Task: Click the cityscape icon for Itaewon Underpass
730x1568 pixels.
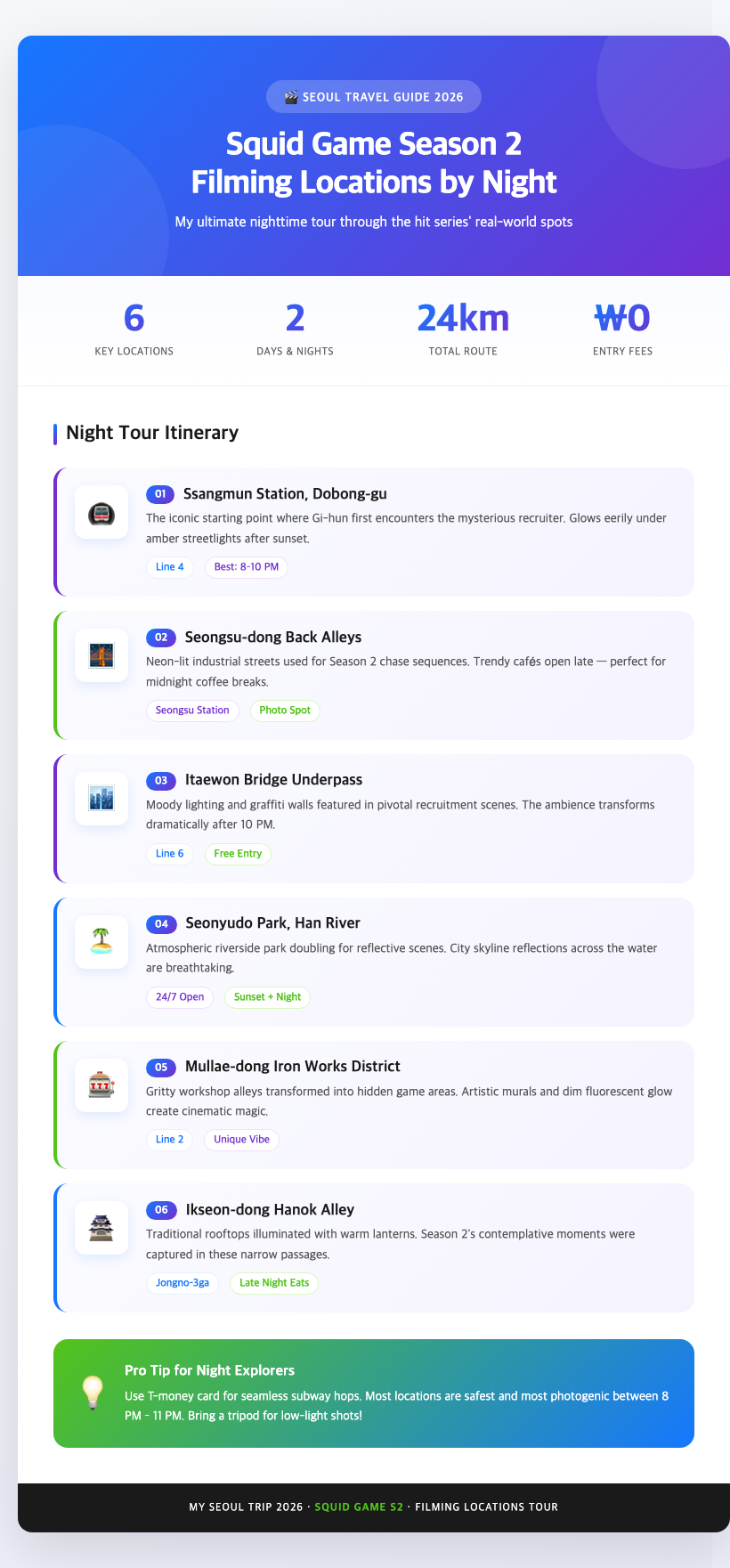Action: (x=101, y=799)
